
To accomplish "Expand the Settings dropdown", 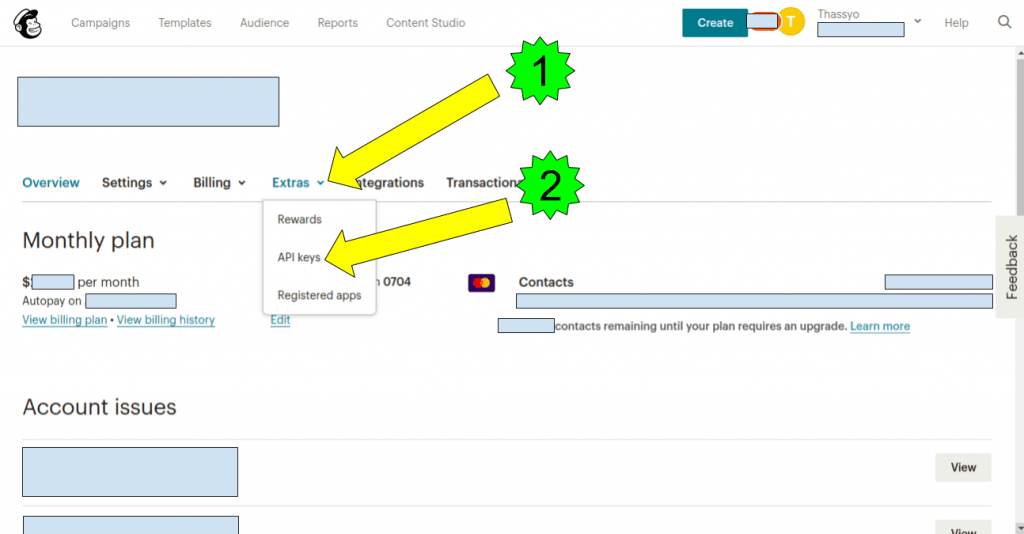I will point(134,183).
